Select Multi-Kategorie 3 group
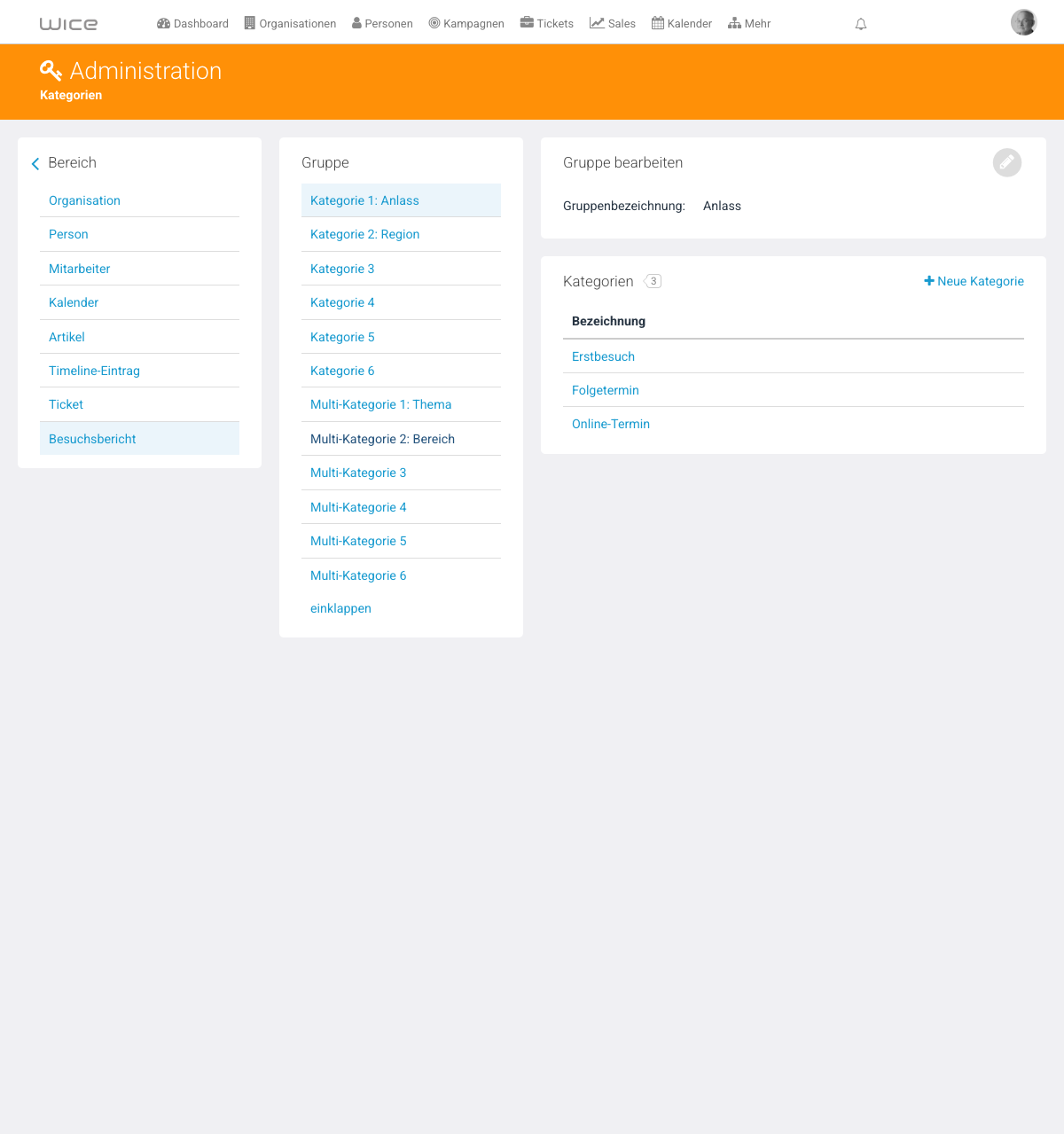1064x1134 pixels. coord(401,473)
